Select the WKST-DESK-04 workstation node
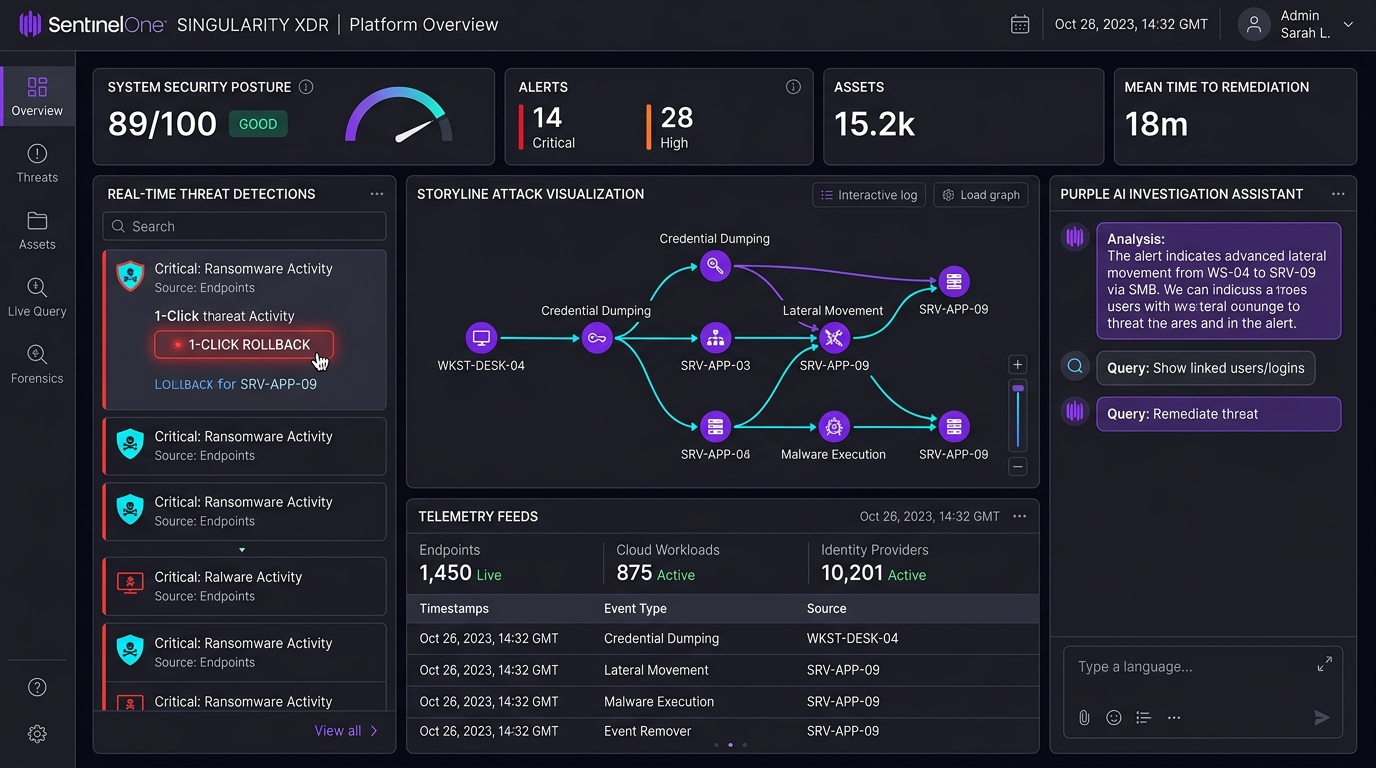Screen dimensions: 1376x768 pyautogui.click(x=481, y=338)
